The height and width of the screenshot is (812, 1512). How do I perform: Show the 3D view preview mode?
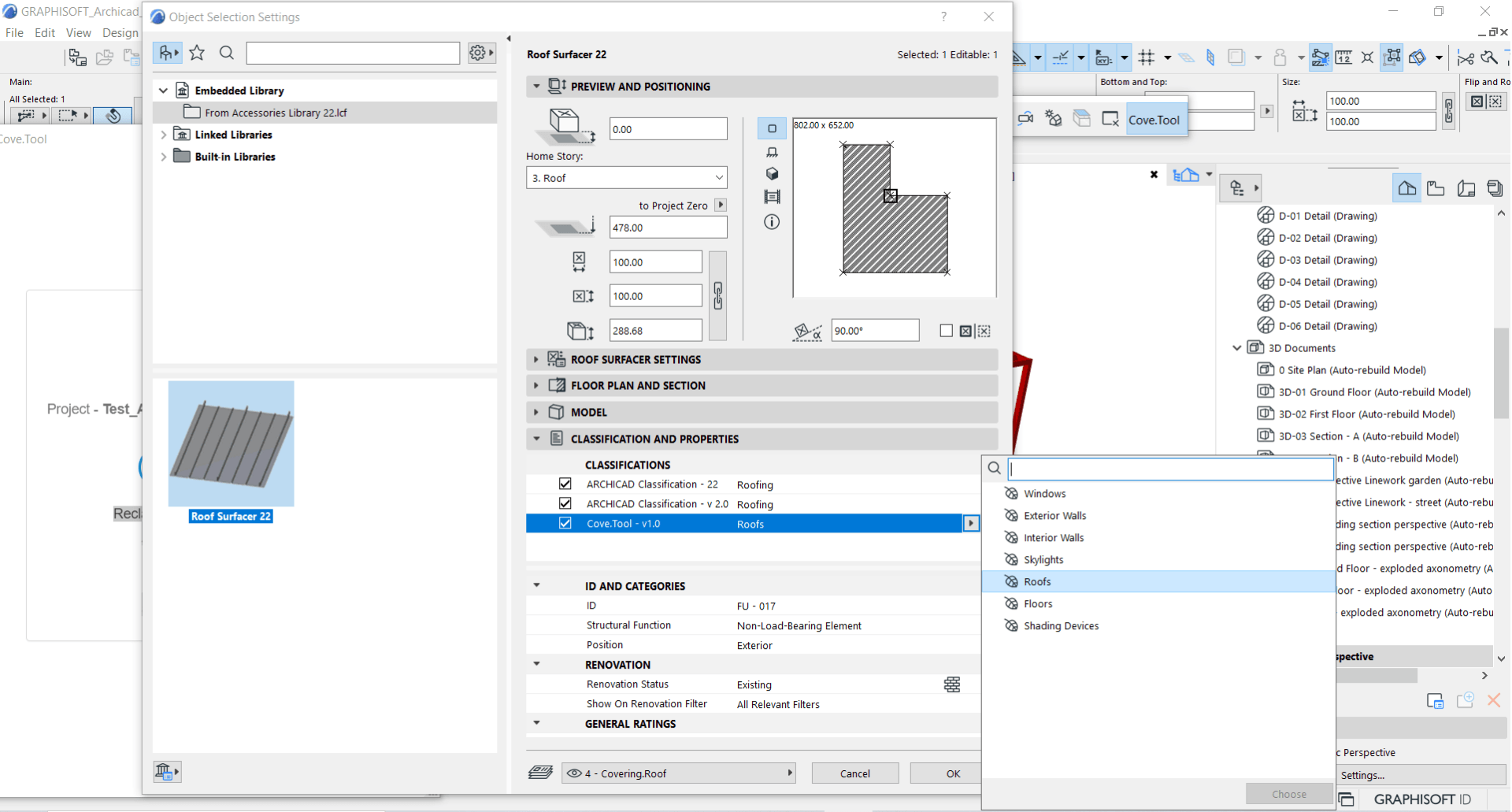pos(772,174)
